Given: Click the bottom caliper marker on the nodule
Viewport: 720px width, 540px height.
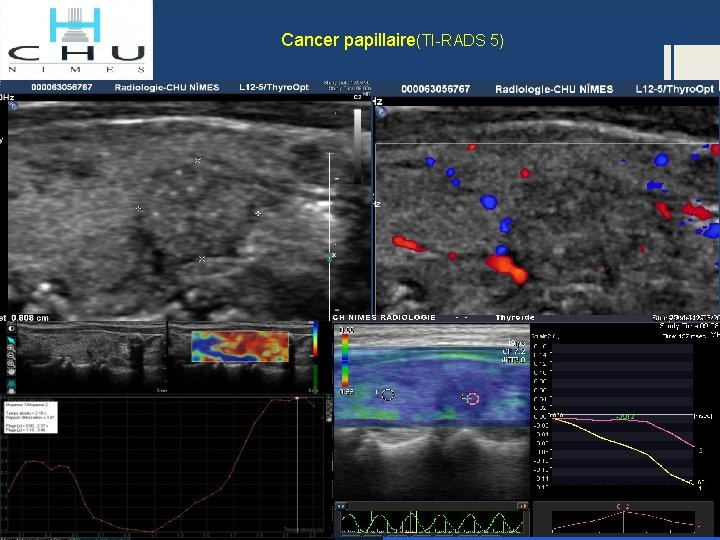Looking at the screenshot, I should coord(202,259).
